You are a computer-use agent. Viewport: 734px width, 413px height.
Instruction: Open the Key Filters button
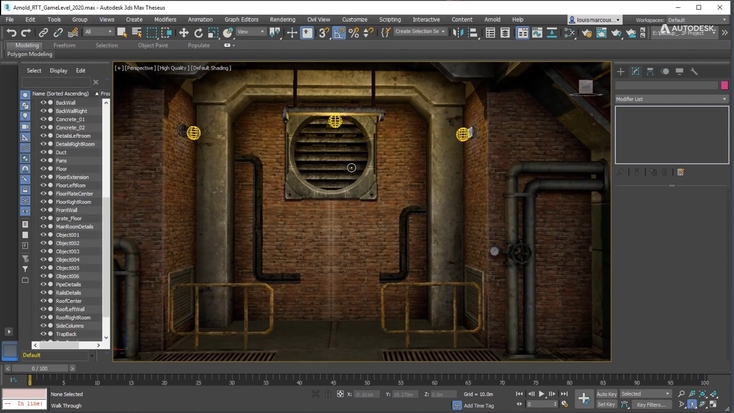point(651,405)
